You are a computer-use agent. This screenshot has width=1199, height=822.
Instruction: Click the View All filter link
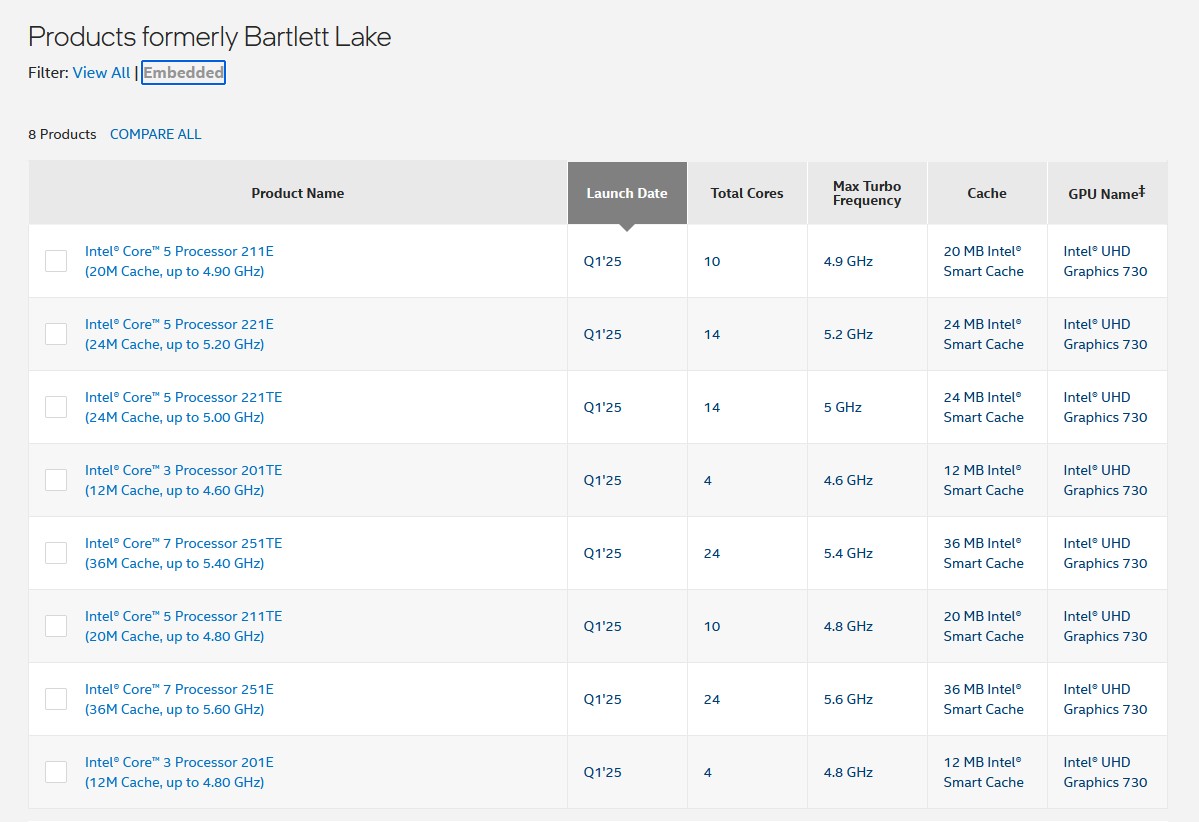coord(101,72)
